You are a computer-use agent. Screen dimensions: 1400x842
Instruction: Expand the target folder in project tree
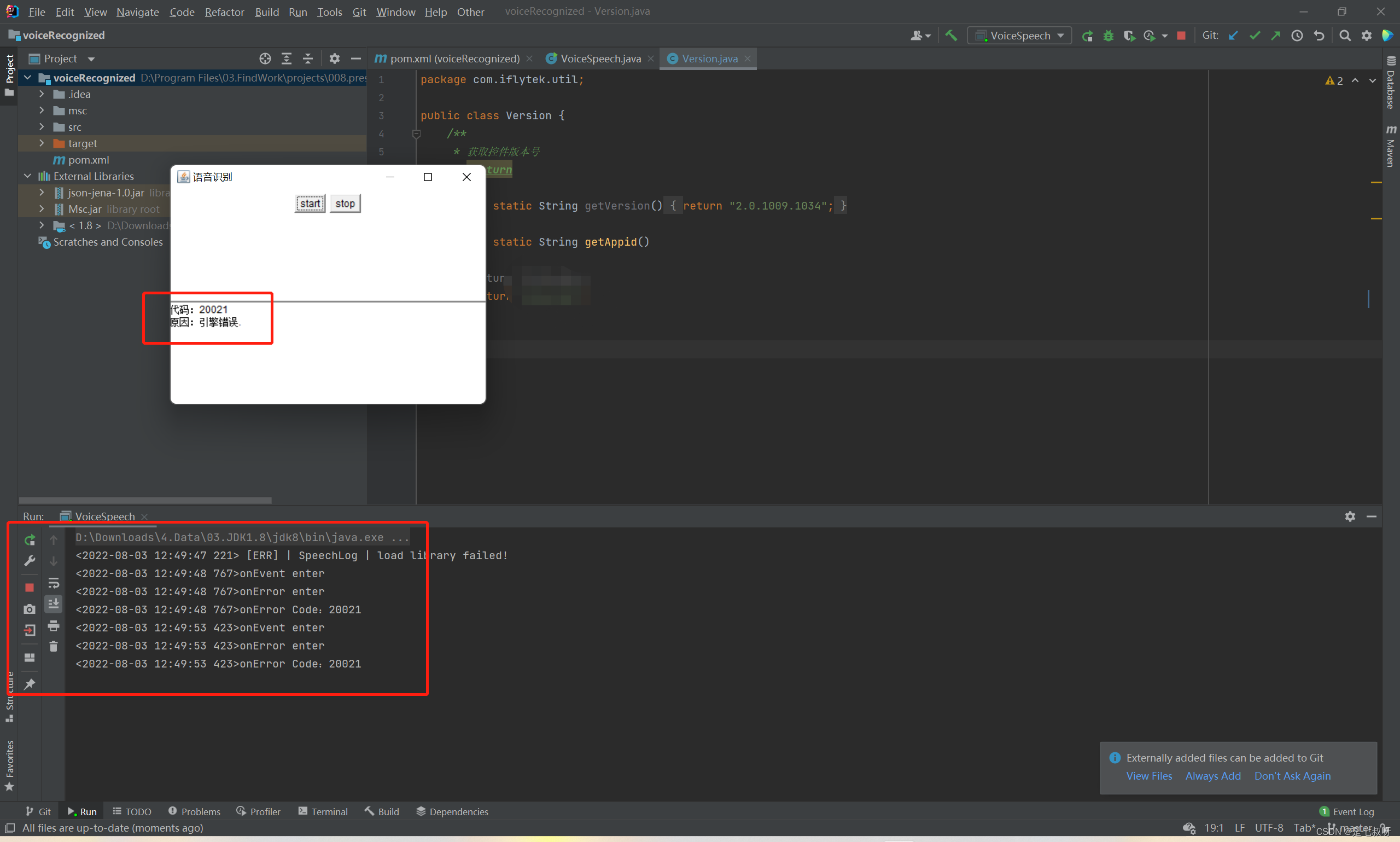point(42,143)
